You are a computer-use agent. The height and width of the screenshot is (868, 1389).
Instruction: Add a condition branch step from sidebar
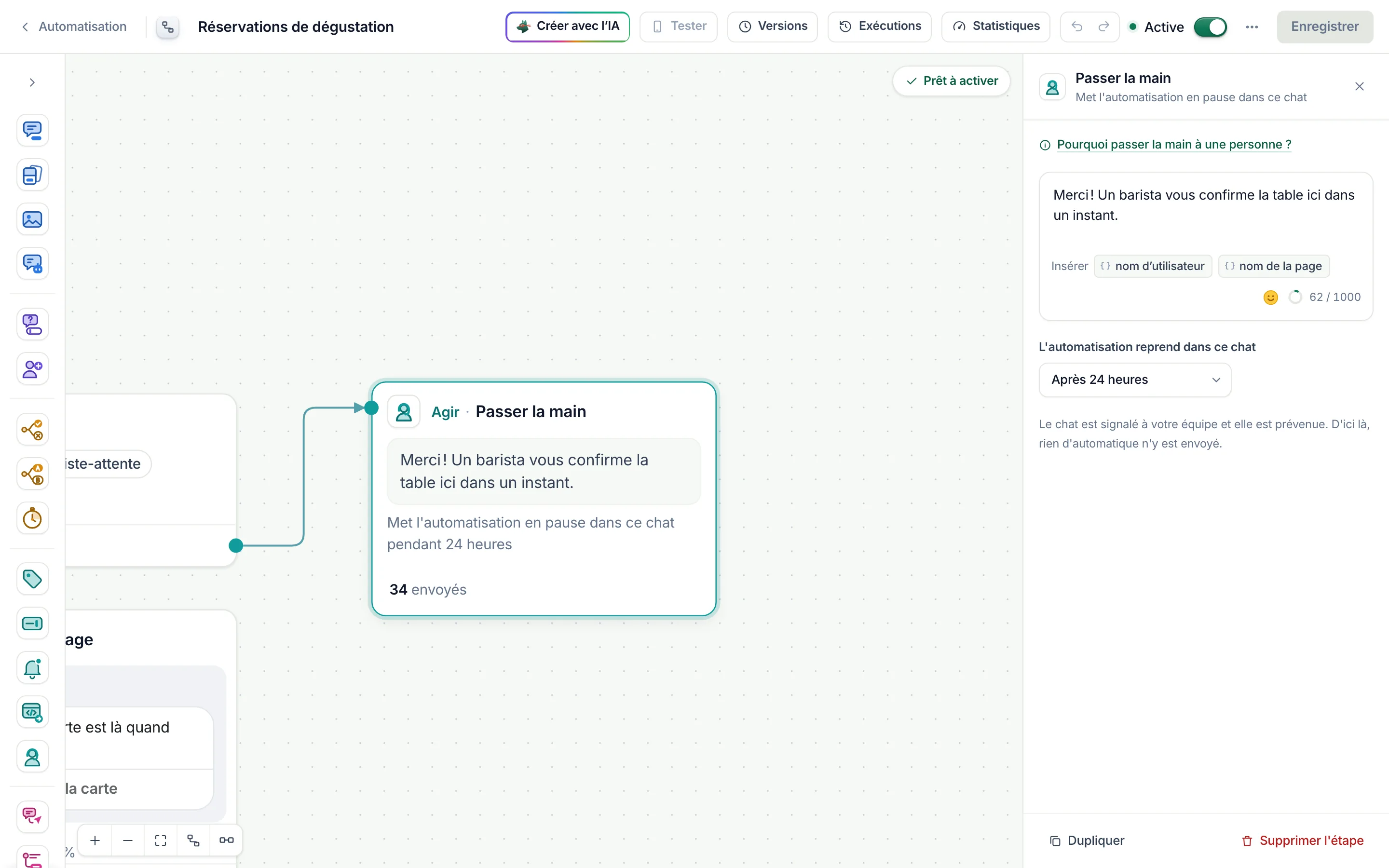[32, 429]
